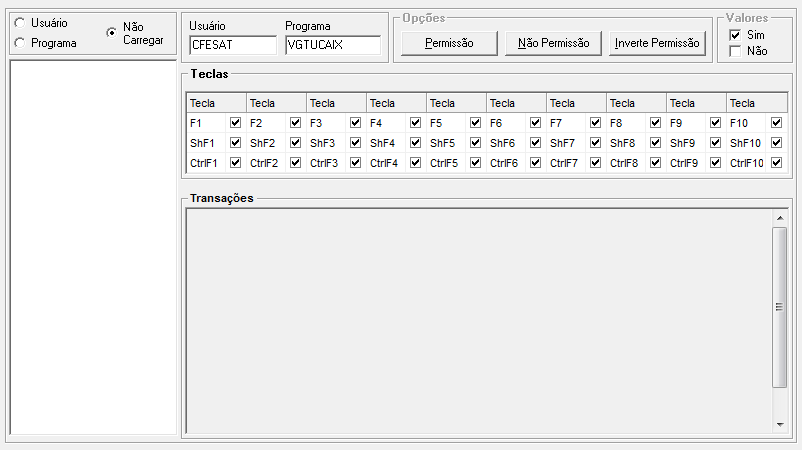
Task: Uncheck the CtrlF10 key checkbox
Action: tap(776, 163)
